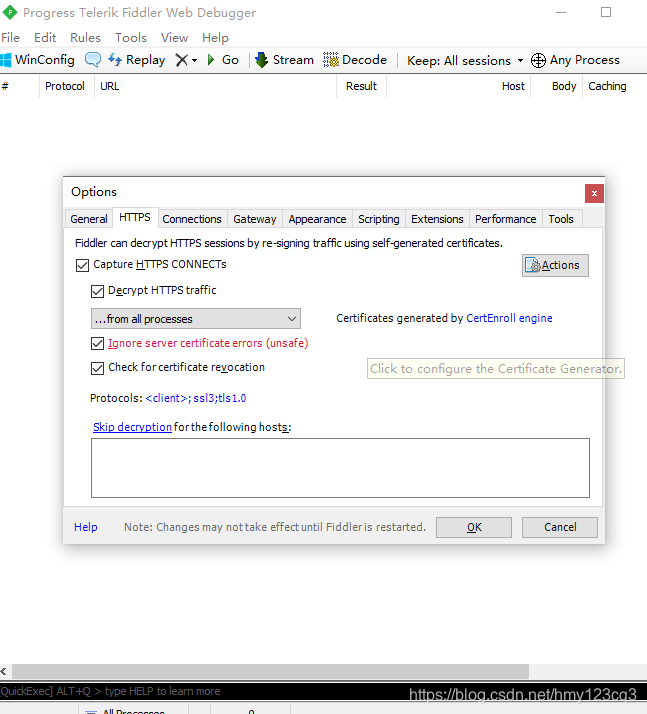Image resolution: width=647 pixels, height=714 pixels.
Task: Open the File menu
Action: (x=10, y=37)
